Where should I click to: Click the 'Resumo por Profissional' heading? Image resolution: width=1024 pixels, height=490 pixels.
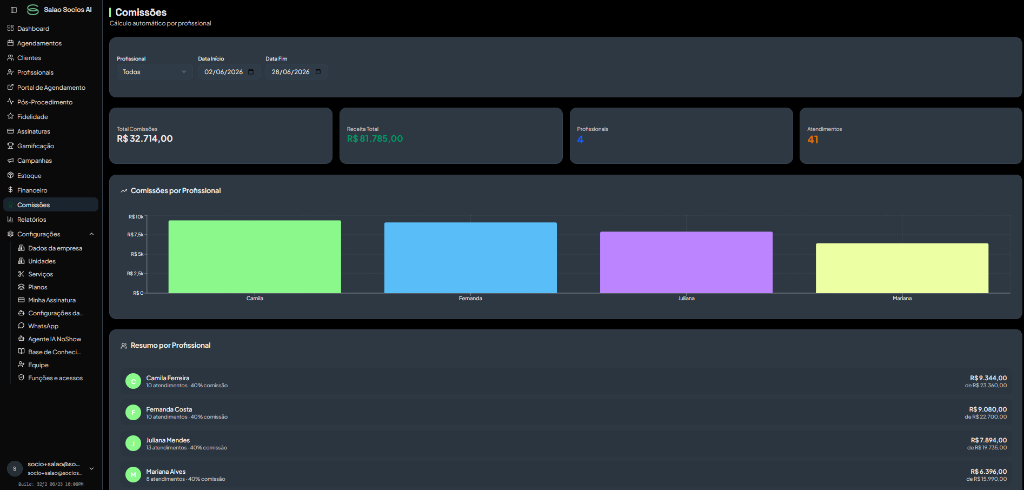(170, 345)
